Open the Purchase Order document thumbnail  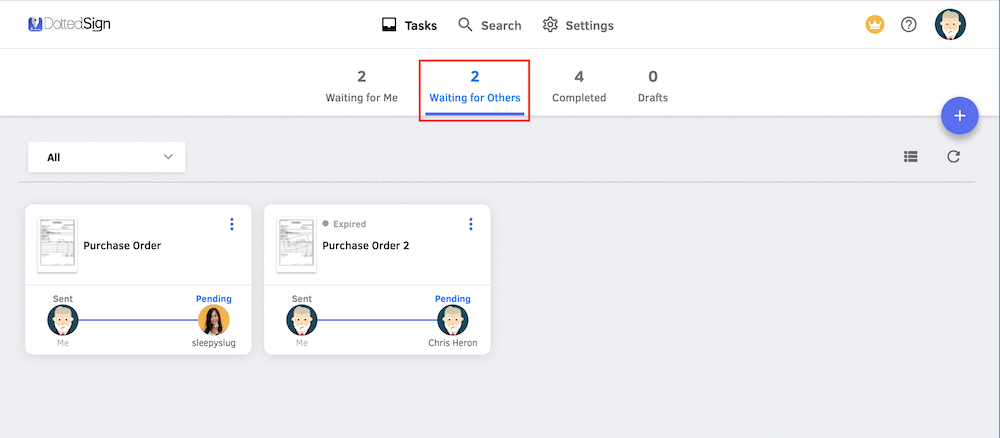(57, 245)
